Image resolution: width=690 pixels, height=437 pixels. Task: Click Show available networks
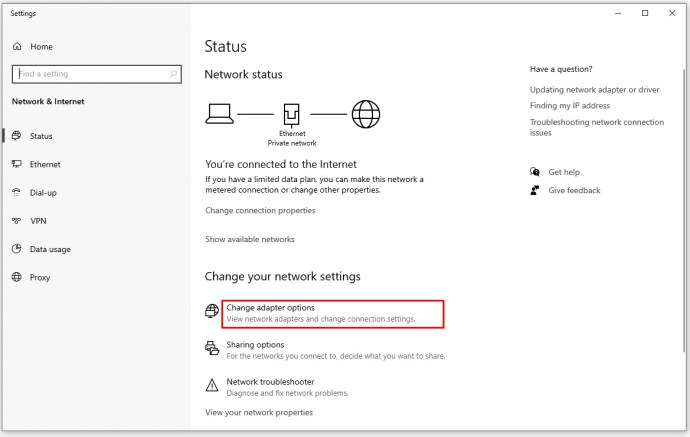250,239
